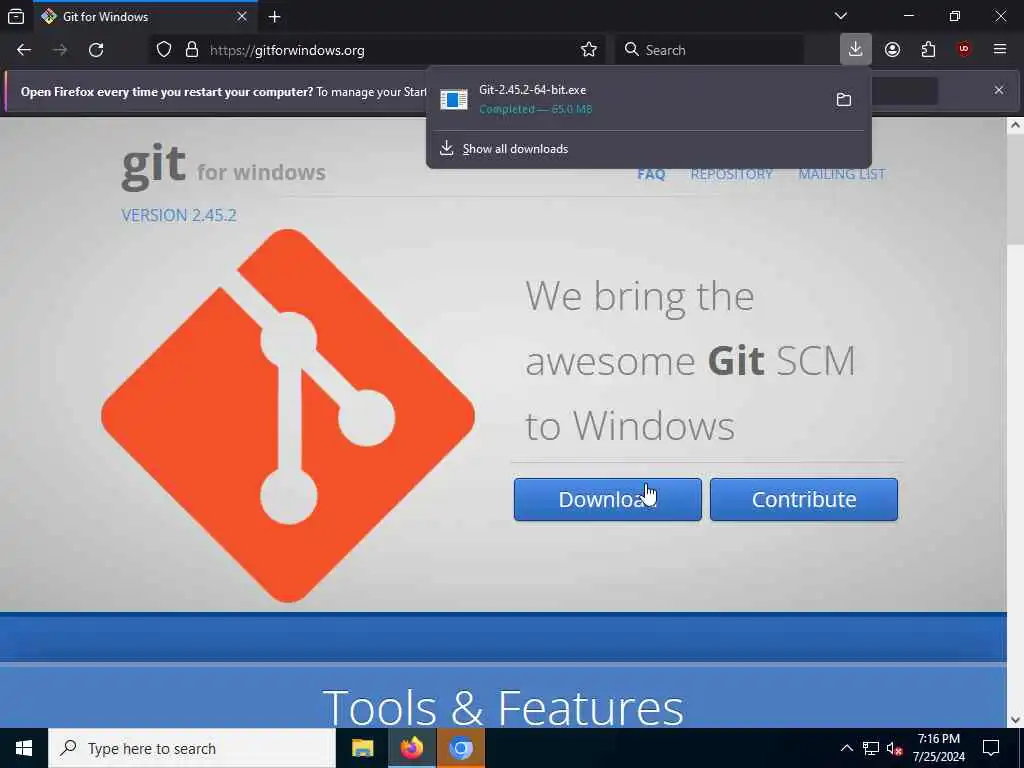Open the Firefox View button
1024x768 pixels.
tap(16, 16)
